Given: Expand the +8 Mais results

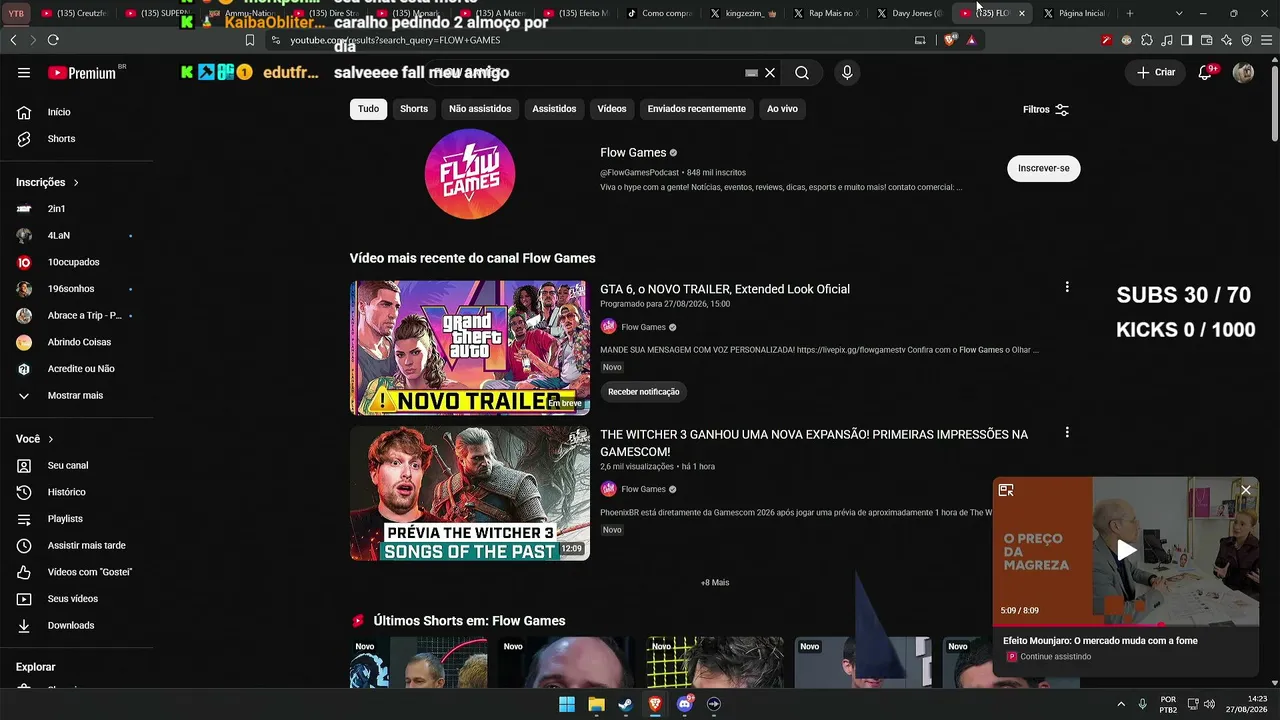Looking at the screenshot, I should coord(715,583).
